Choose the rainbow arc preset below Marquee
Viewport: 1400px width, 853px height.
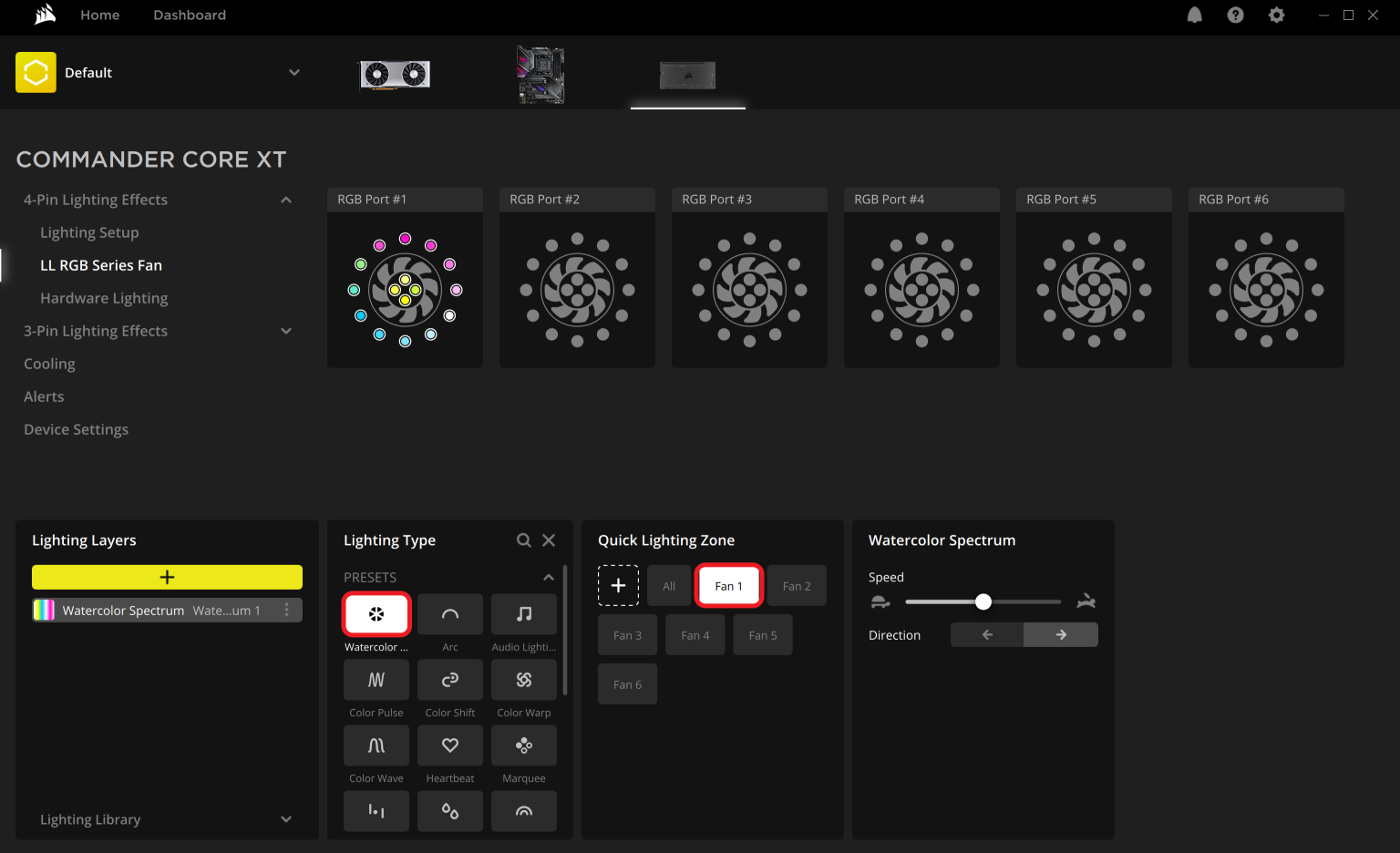coord(524,811)
